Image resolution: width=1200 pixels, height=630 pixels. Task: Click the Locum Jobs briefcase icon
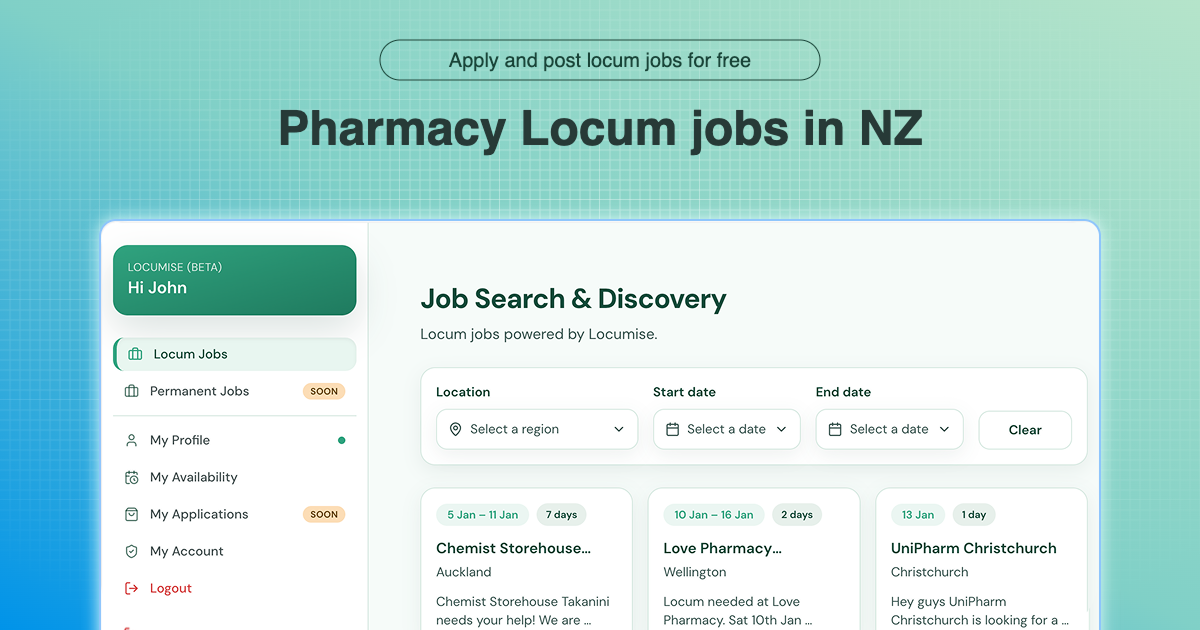coord(135,354)
